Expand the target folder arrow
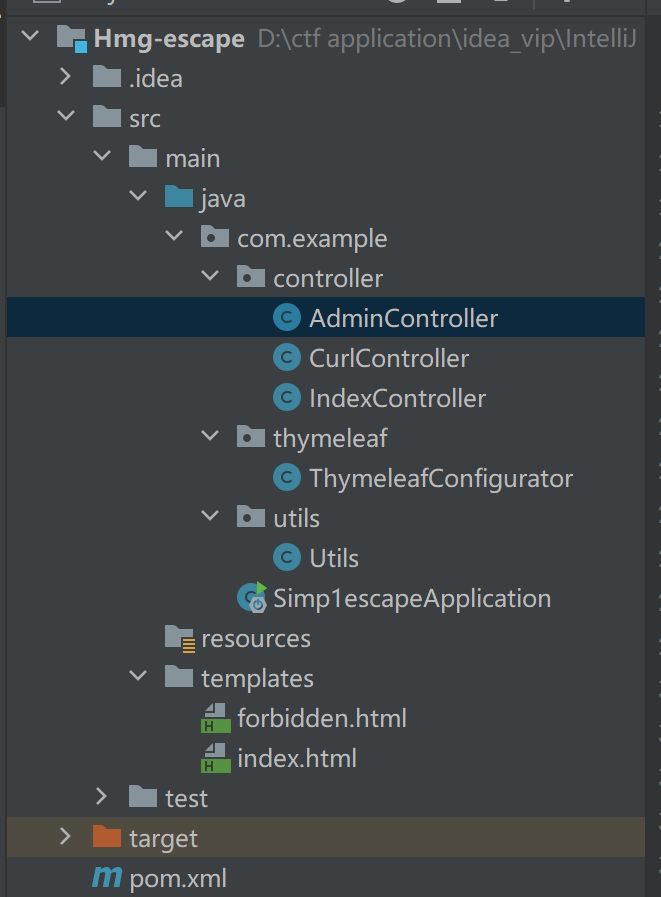The image size is (661, 897). tap(65, 838)
